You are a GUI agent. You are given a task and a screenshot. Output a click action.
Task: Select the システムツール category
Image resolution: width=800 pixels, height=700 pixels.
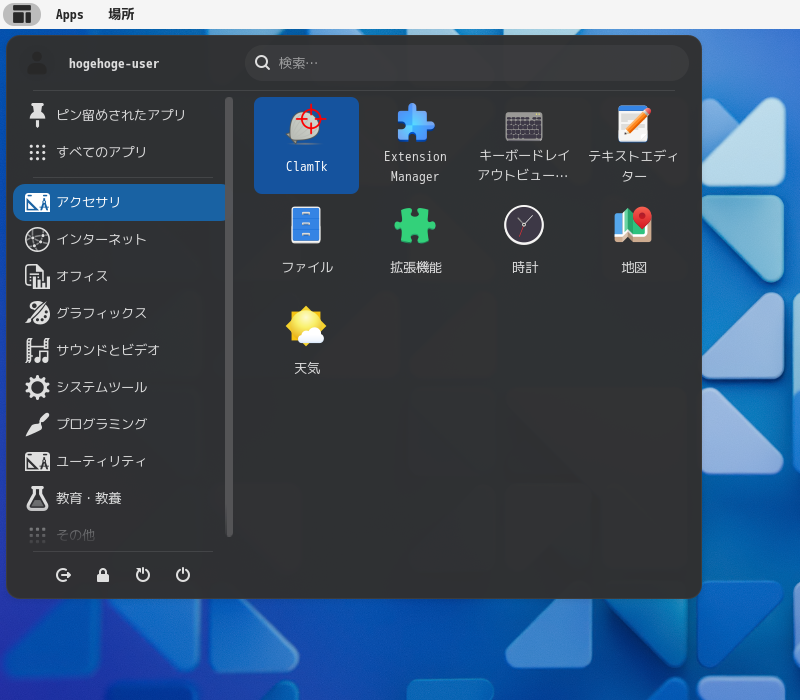point(120,387)
